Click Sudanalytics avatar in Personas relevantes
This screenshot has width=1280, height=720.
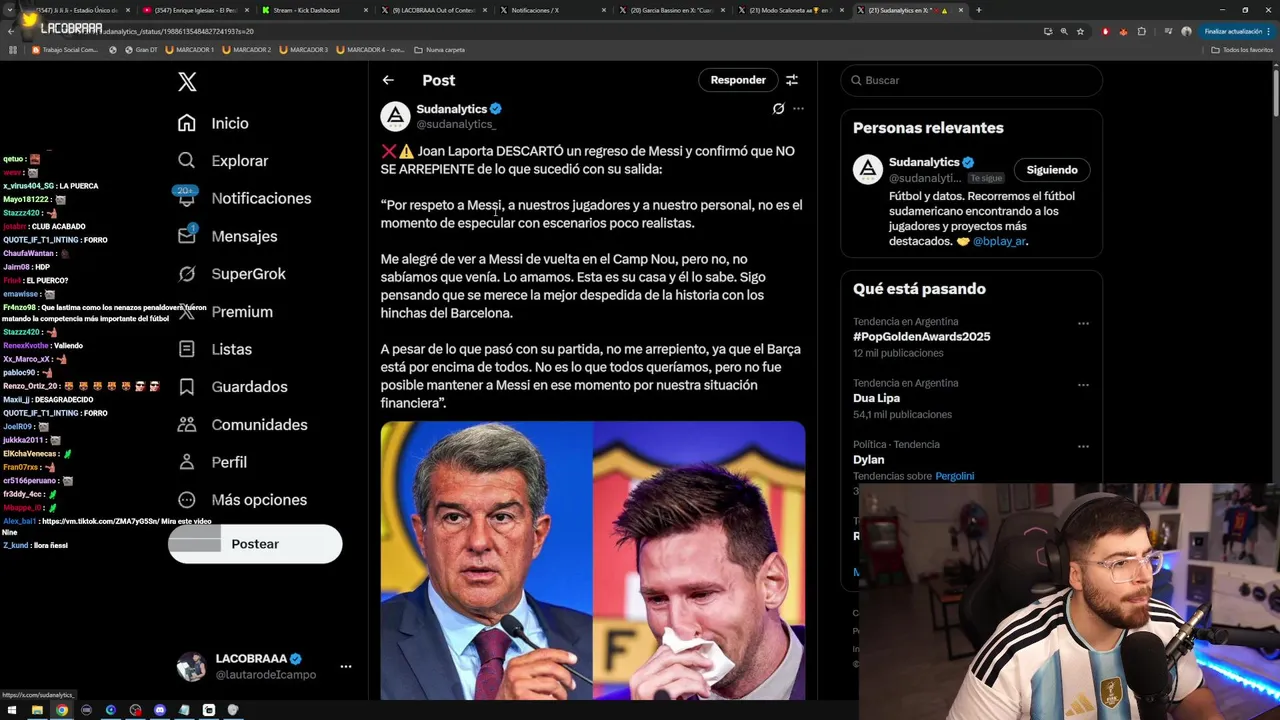(x=867, y=169)
